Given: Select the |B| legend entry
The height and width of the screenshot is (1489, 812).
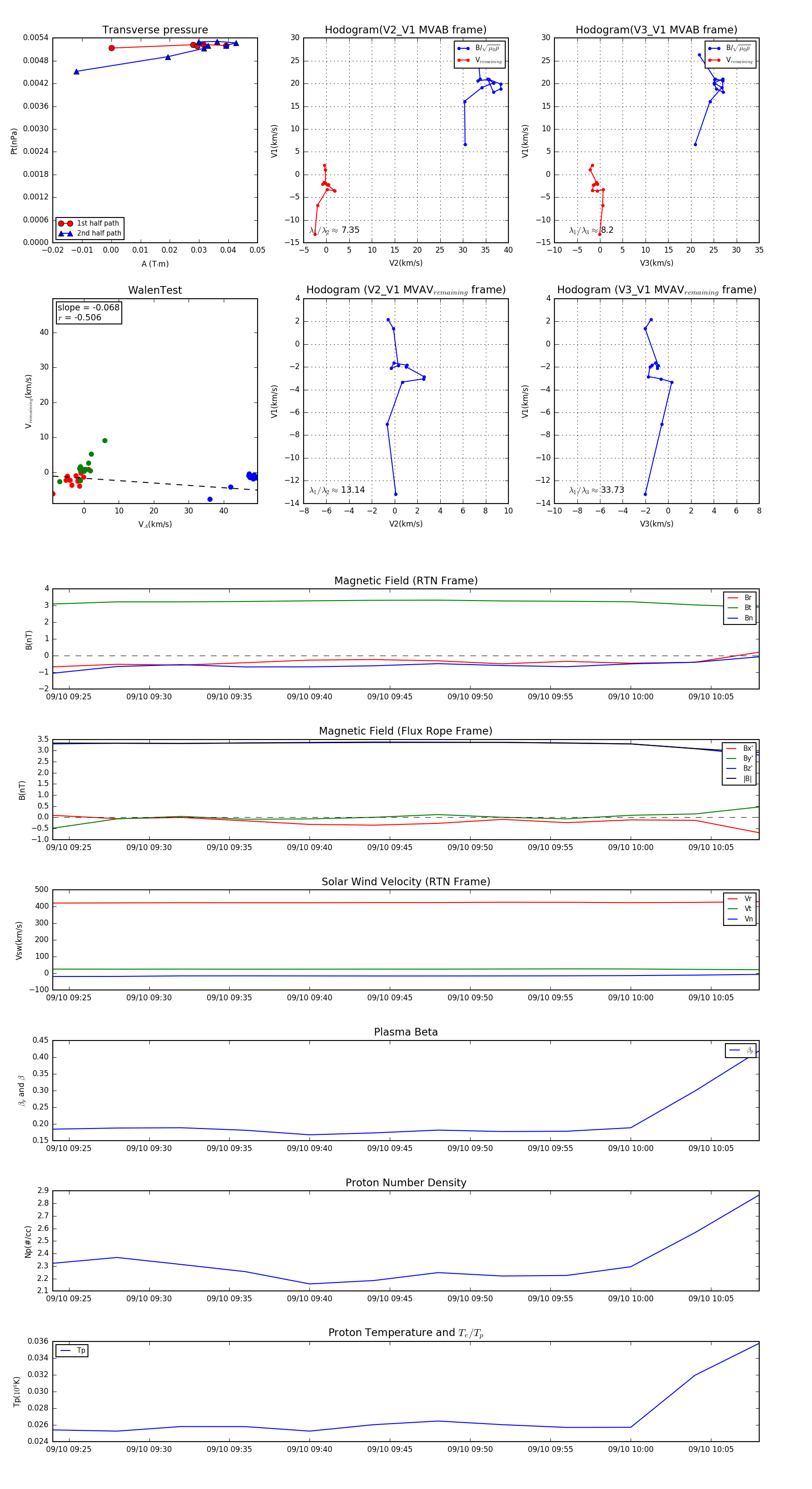Looking at the screenshot, I should [x=739, y=779].
